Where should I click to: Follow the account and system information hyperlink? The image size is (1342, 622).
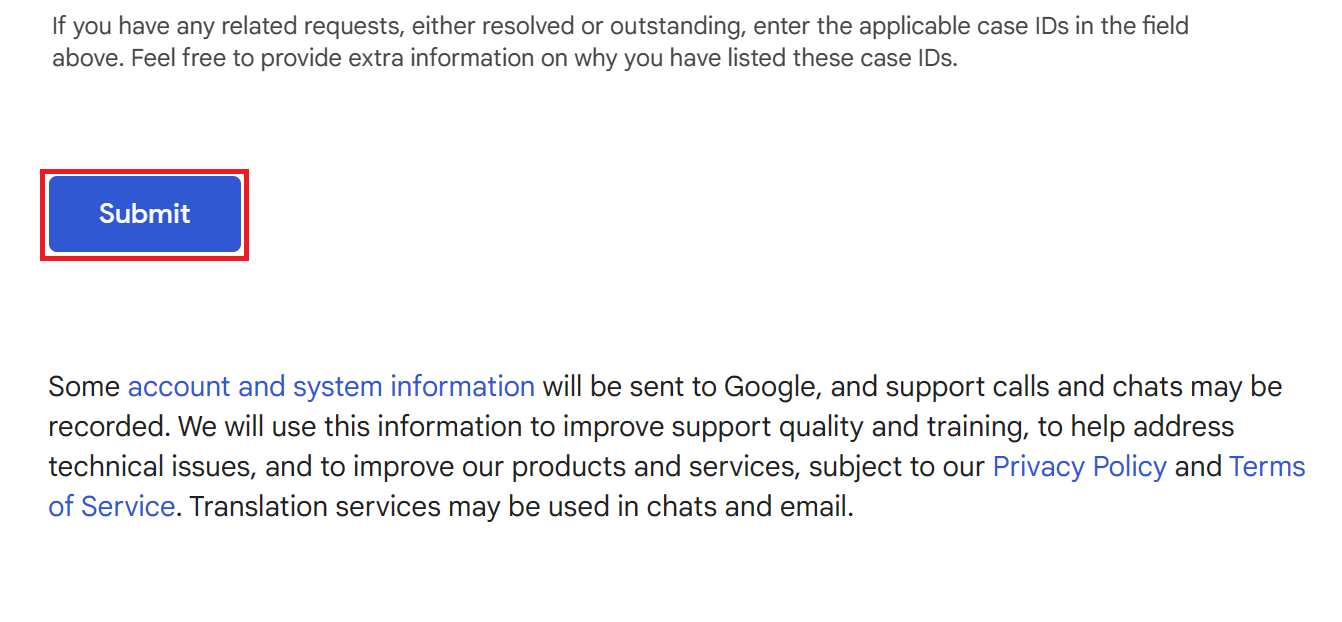(x=330, y=386)
